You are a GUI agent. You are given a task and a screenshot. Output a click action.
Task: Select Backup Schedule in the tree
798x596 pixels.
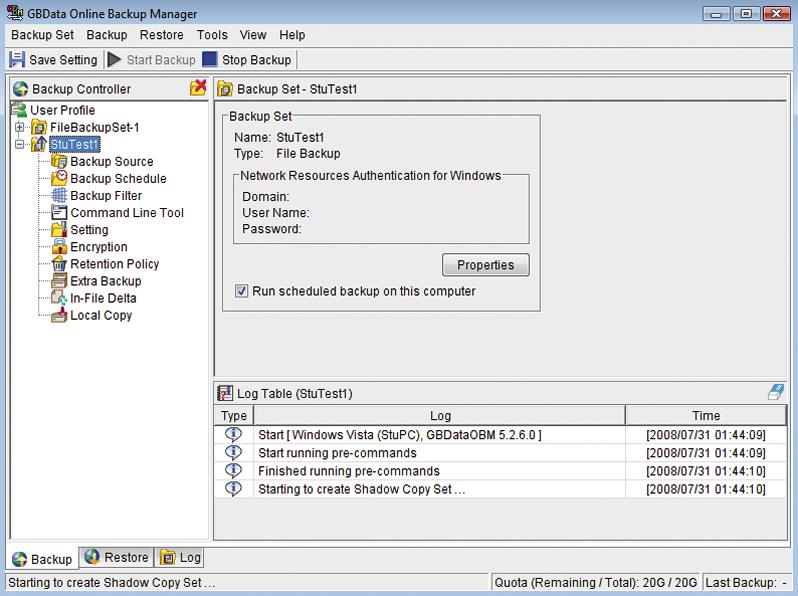coord(118,179)
